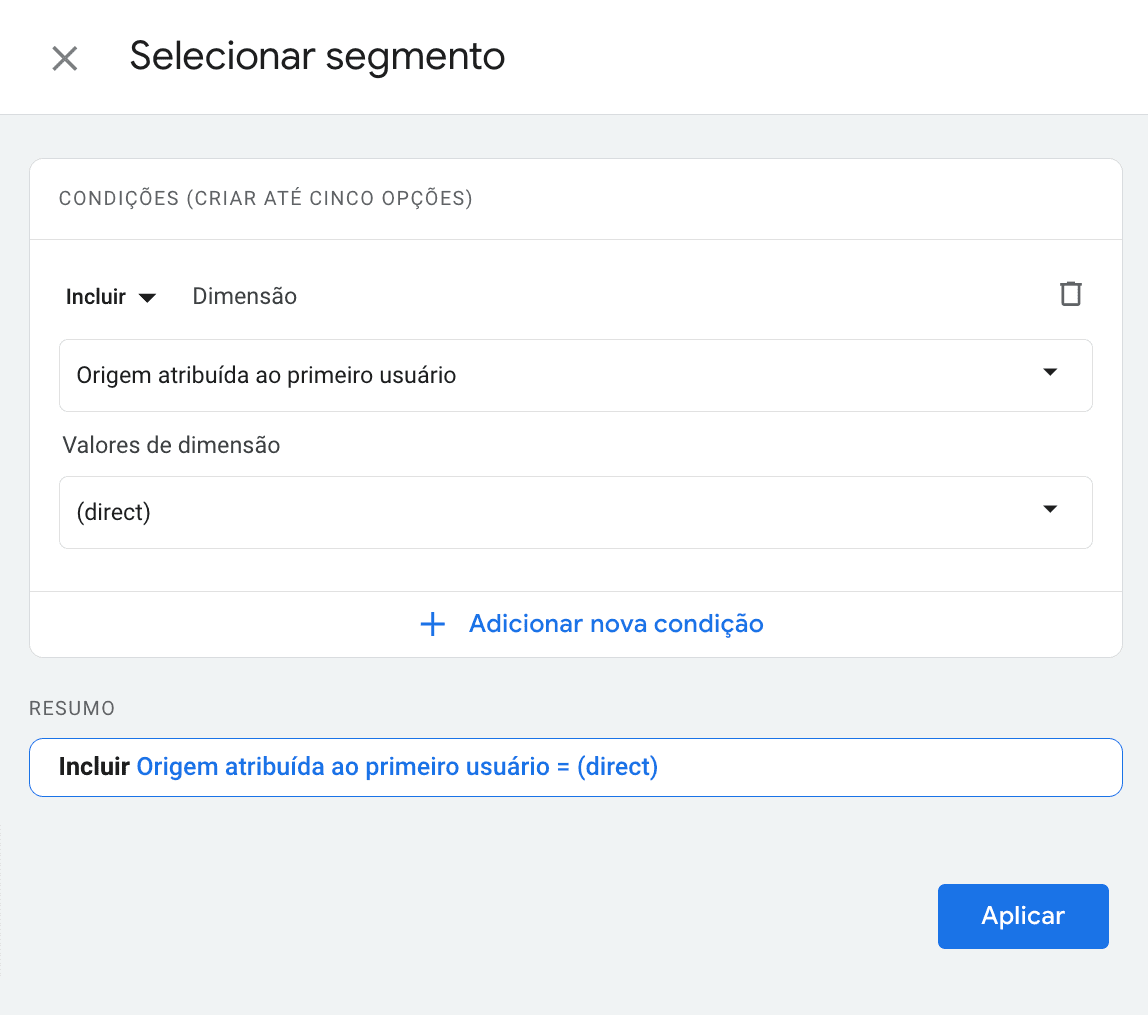This screenshot has height=1015, width=1148.
Task: Open the Origem atribuída ao primeiro usuário dimension dropdown
Action: click(575, 373)
